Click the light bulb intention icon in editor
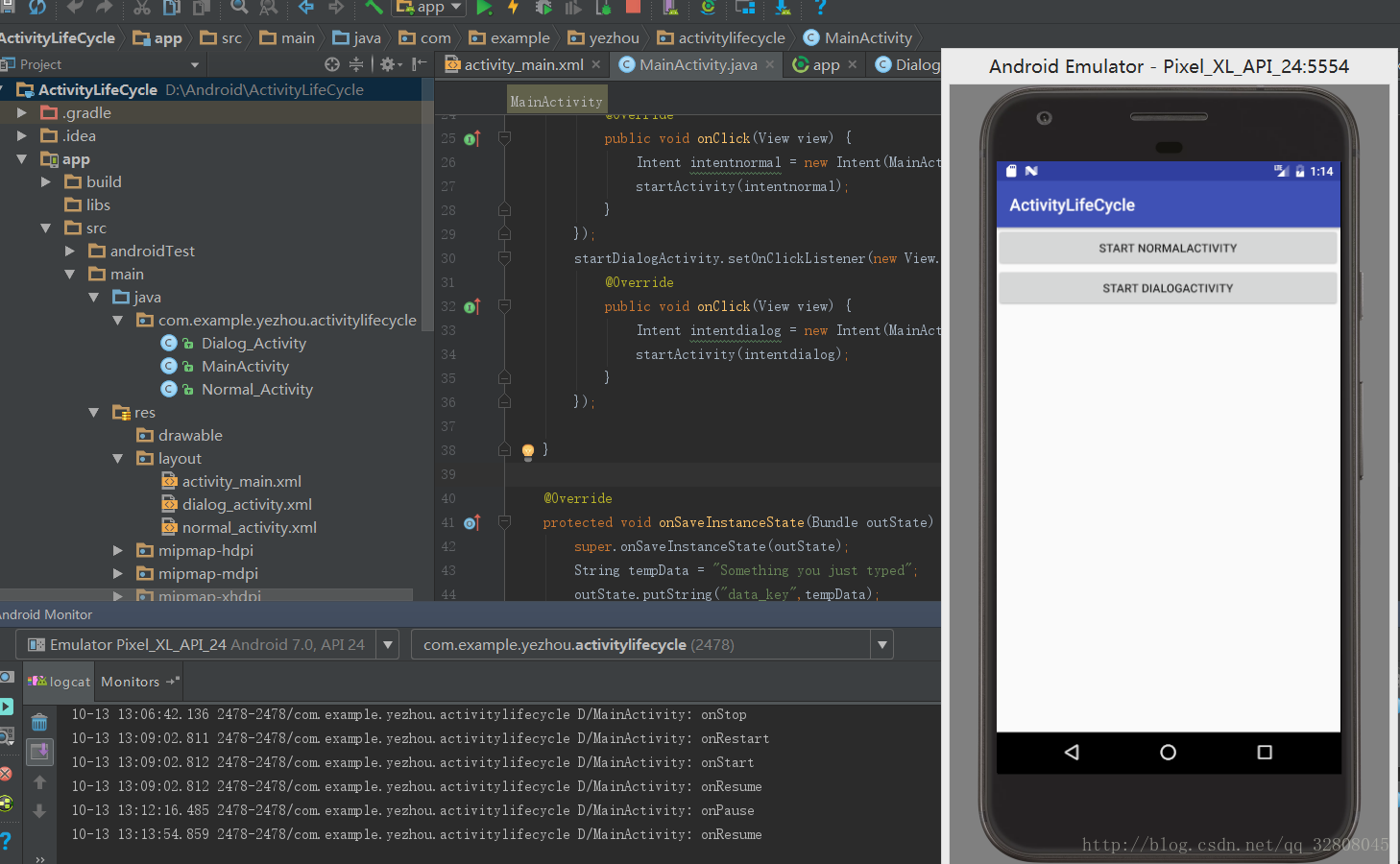The width and height of the screenshot is (1400, 864). coord(527,450)
